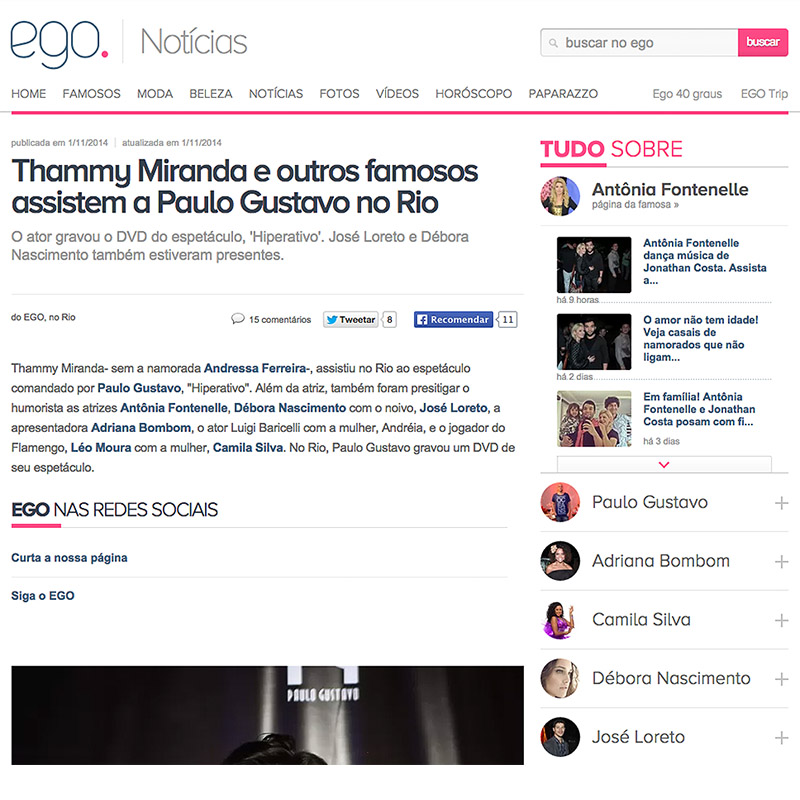The image size is (800, 800).
Task: Show more Antônia Fontenelle news chevron
Action: 664,464
